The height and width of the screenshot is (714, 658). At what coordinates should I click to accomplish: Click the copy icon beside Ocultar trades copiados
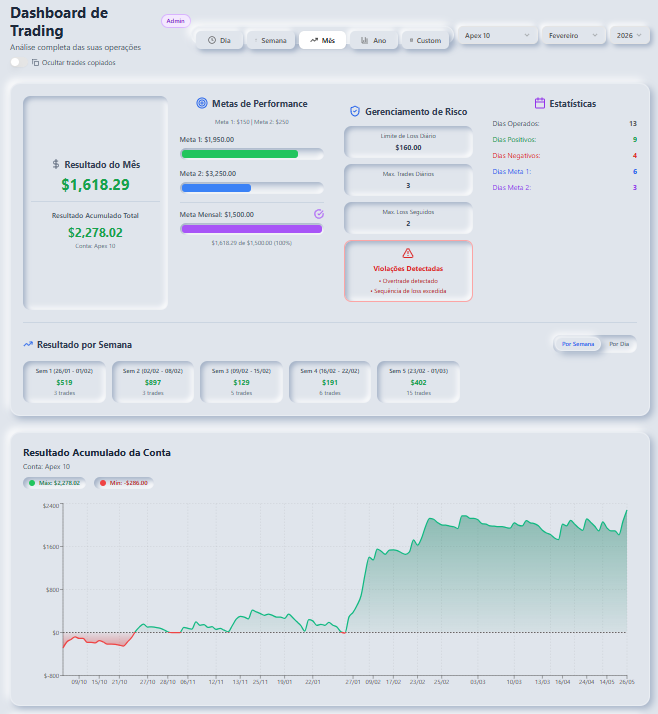[x=35, y=62]
